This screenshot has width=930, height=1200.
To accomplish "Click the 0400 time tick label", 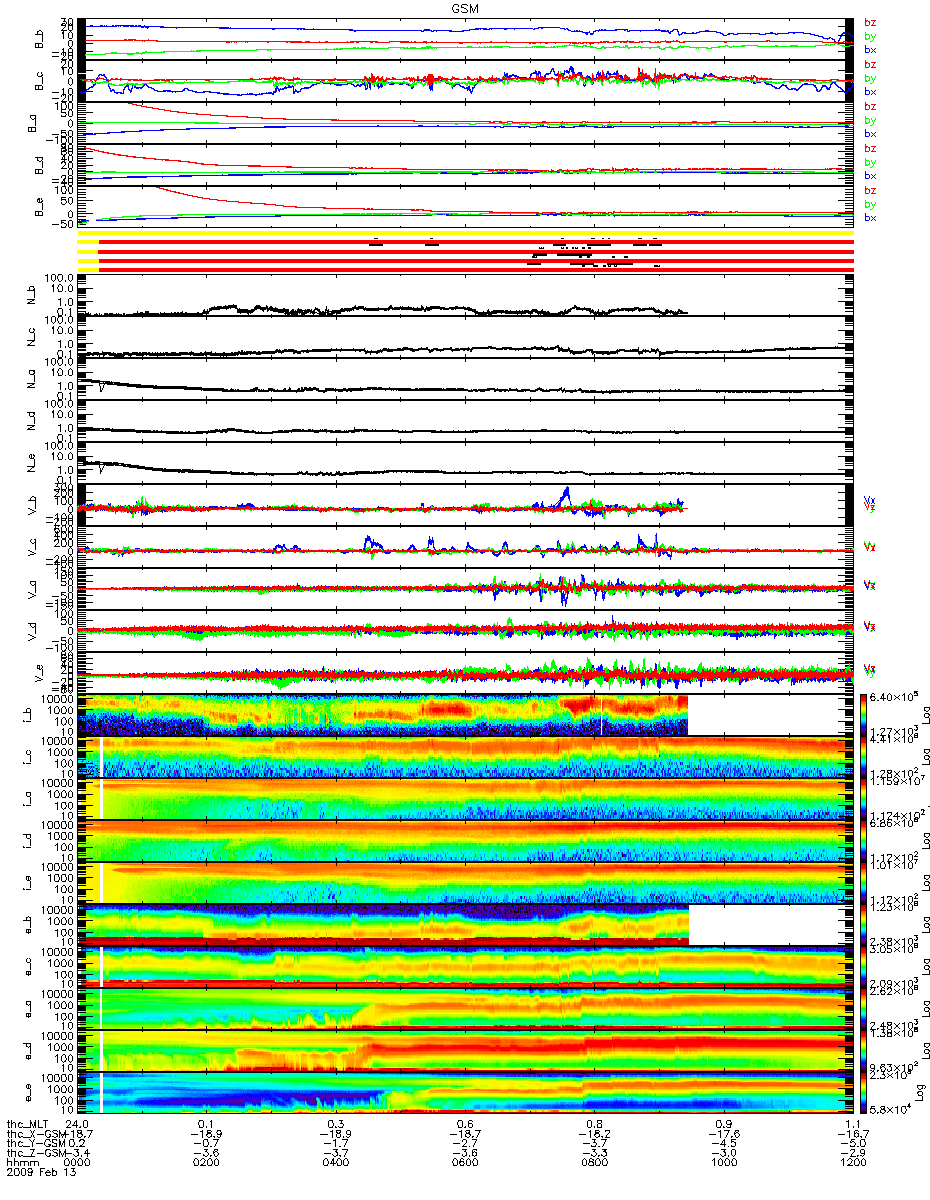I will pyautogui.click(x=335, y=1163).
